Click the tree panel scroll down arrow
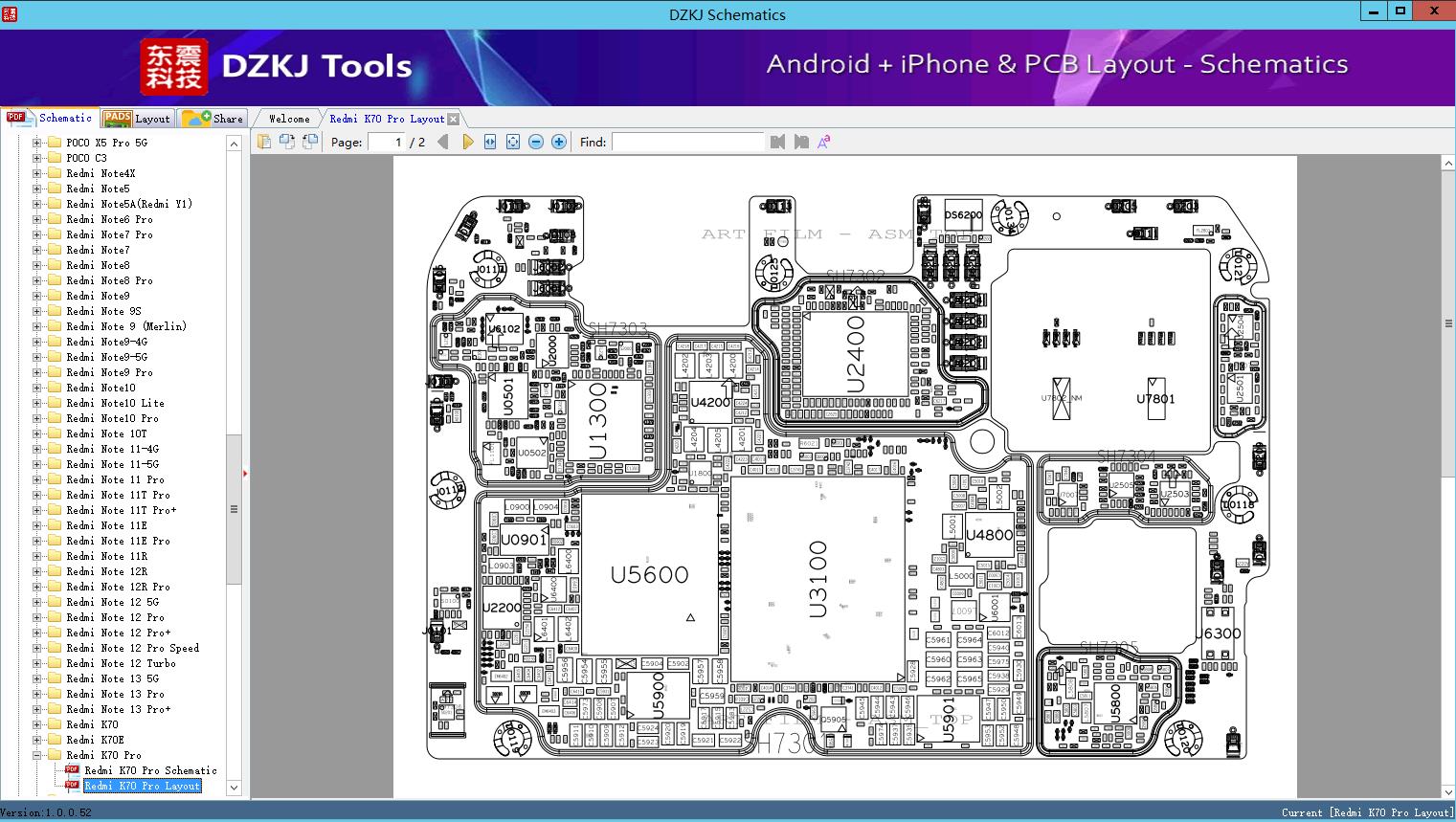 click(x=234, y=788)
